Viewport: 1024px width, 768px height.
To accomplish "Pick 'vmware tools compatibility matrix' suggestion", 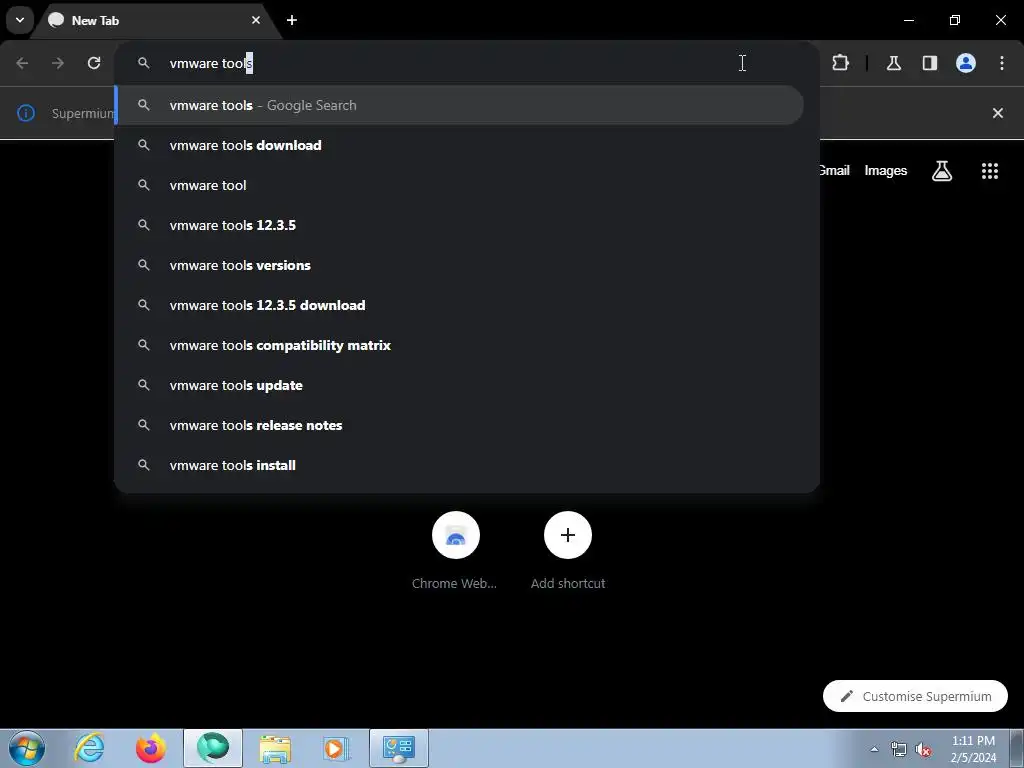I will (460, 345).
